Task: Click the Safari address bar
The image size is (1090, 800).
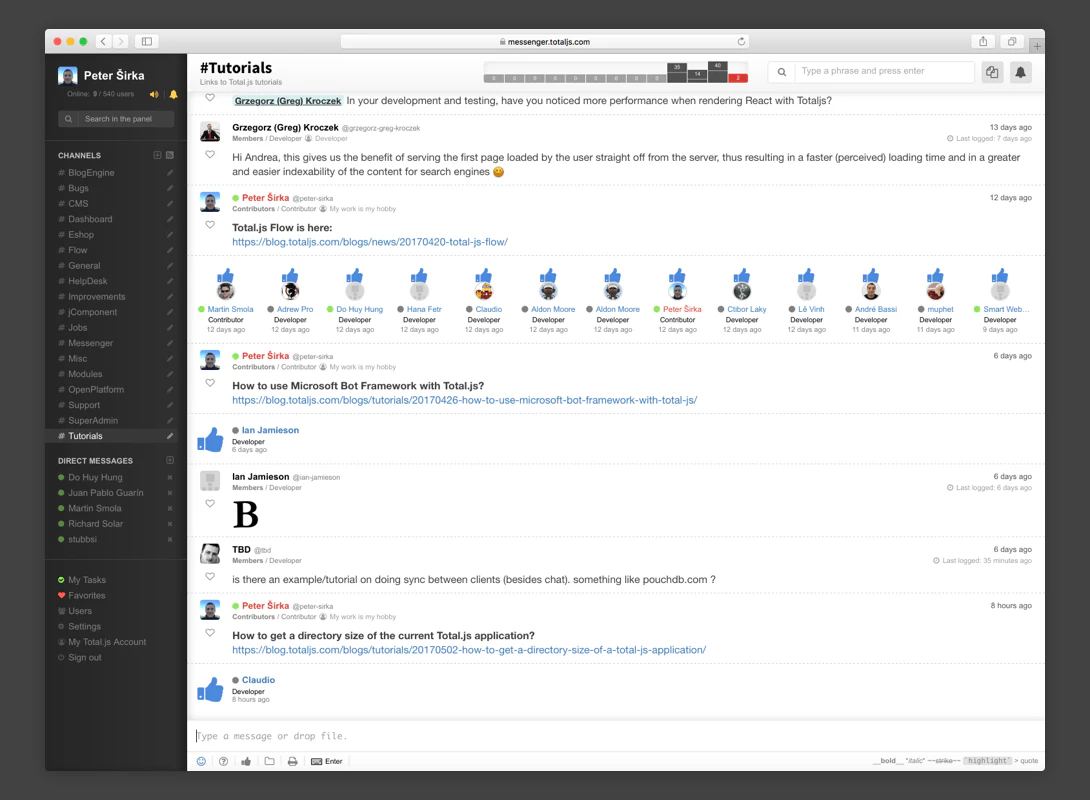Action: 544,42
